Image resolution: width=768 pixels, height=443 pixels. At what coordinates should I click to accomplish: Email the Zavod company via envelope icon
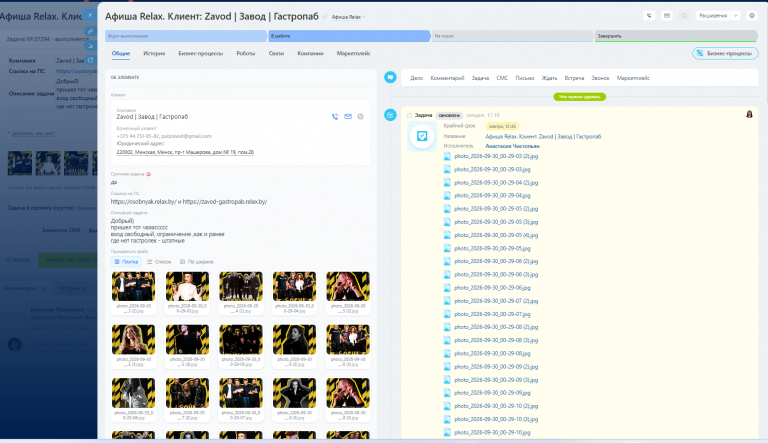pos(348,117)
